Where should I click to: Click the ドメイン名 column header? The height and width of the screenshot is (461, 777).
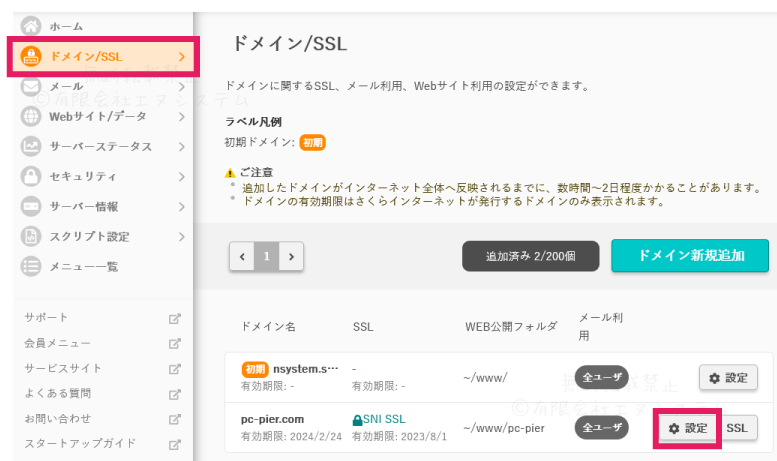(268, 327)
